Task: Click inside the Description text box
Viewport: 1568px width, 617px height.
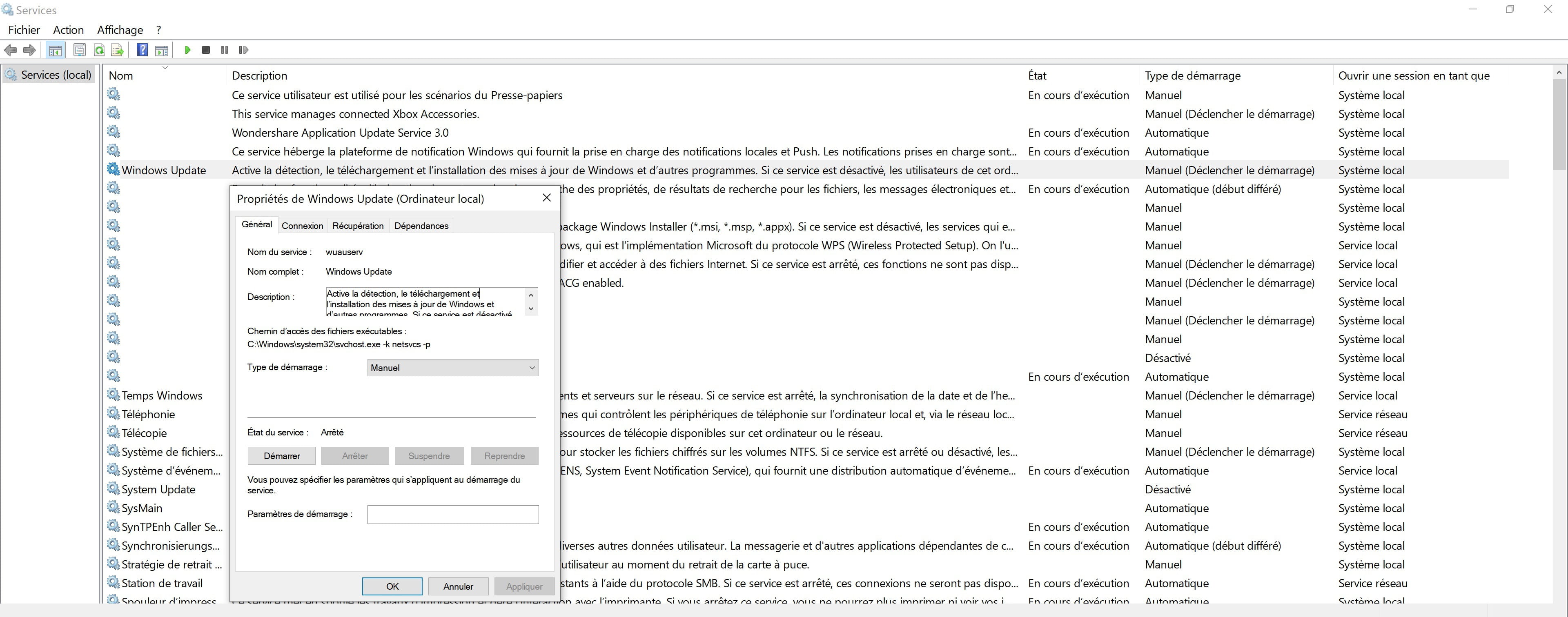Action: 425,302
